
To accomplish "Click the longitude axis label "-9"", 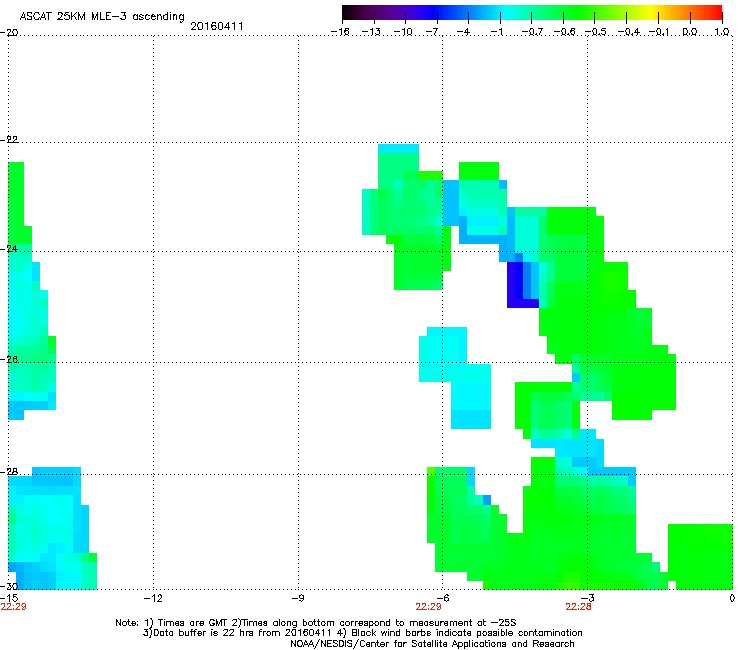I will pyautogui.click(x=297, y=598).
